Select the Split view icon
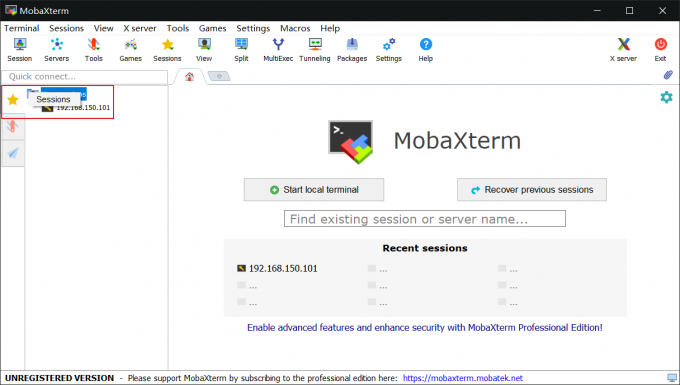Viewport: 680px width, 385px height. [241, 50]
